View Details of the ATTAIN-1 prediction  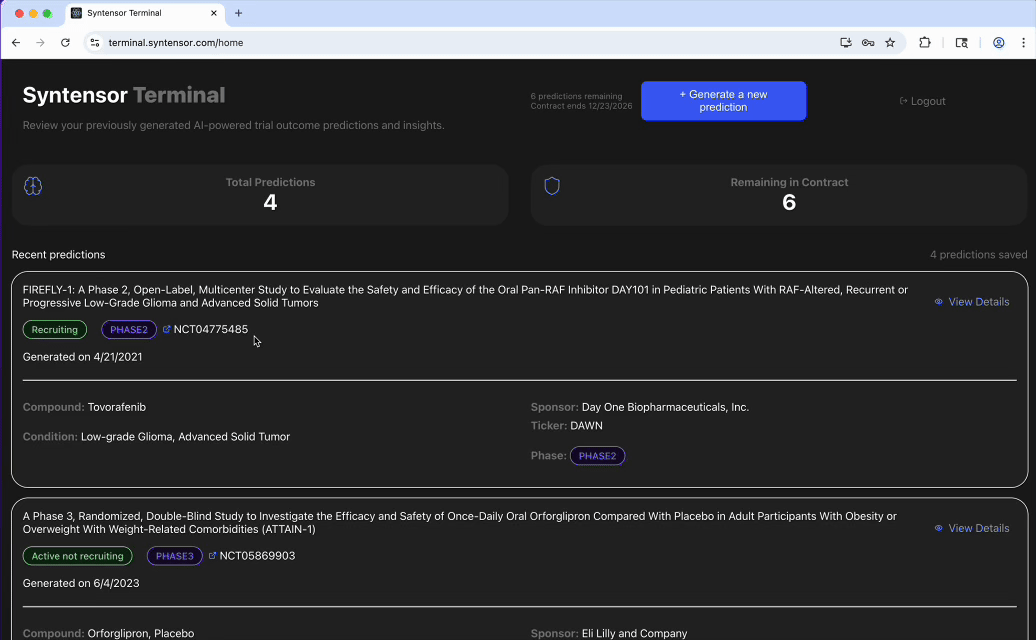tap(971, 528)
